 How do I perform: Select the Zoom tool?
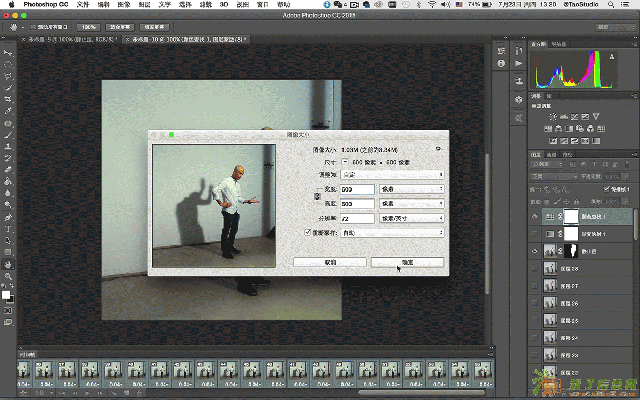pos(8,276)
